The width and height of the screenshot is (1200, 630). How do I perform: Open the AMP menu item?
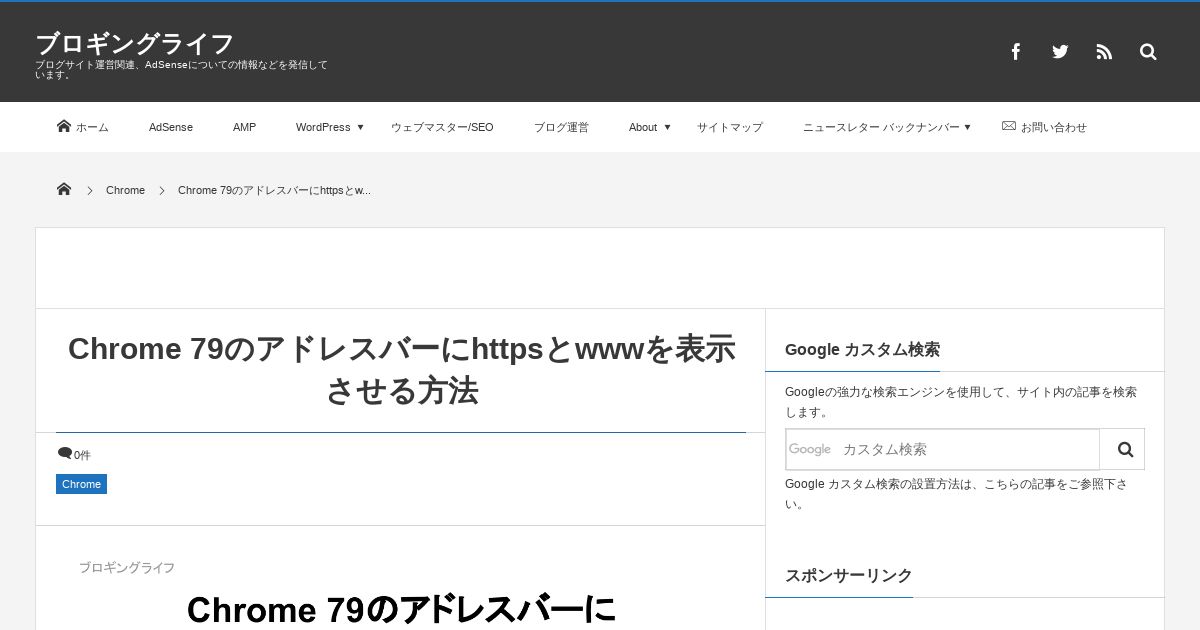pyautogui.click(x=244, y=127)
